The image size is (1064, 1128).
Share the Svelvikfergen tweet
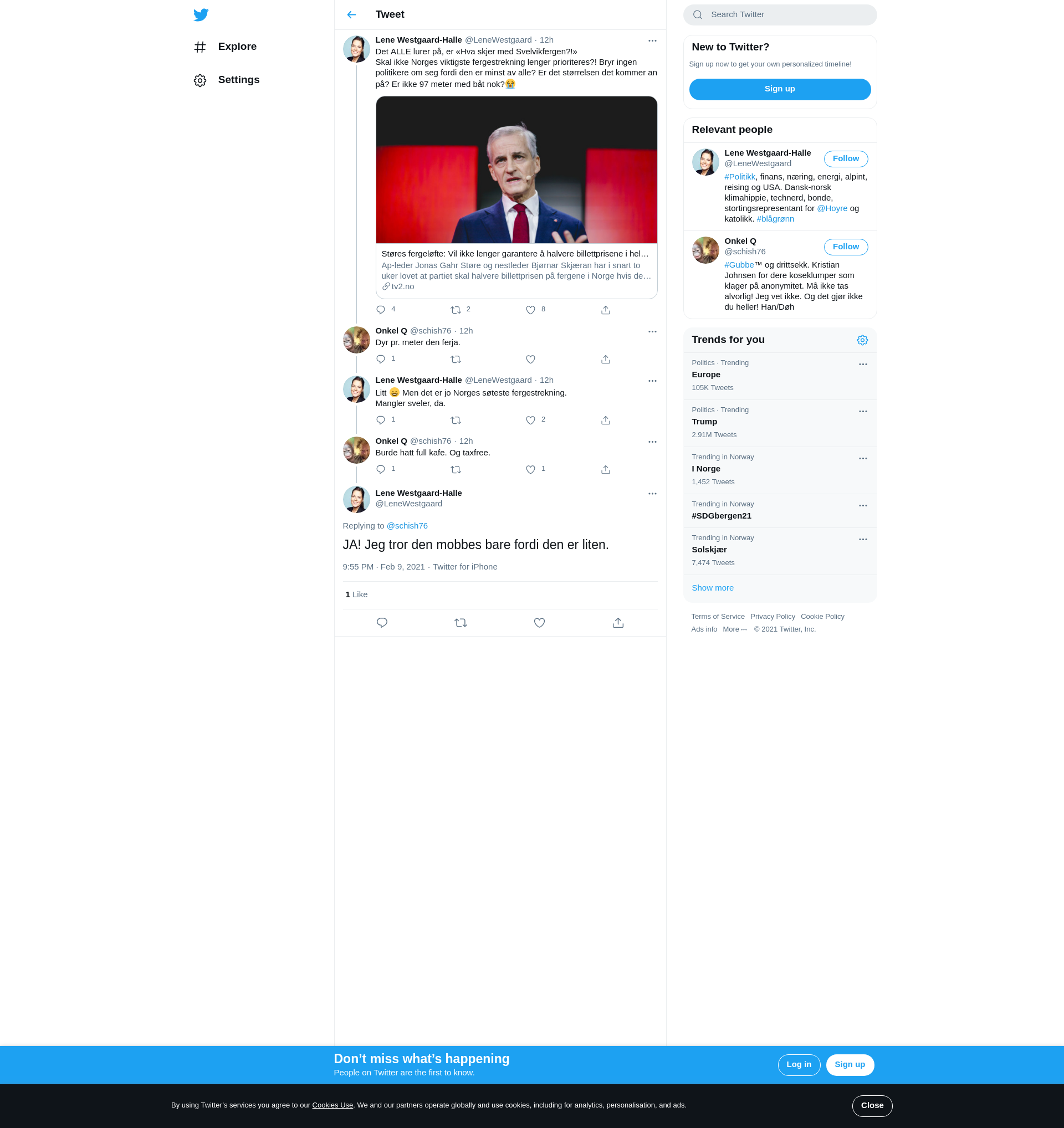[606, 310]
